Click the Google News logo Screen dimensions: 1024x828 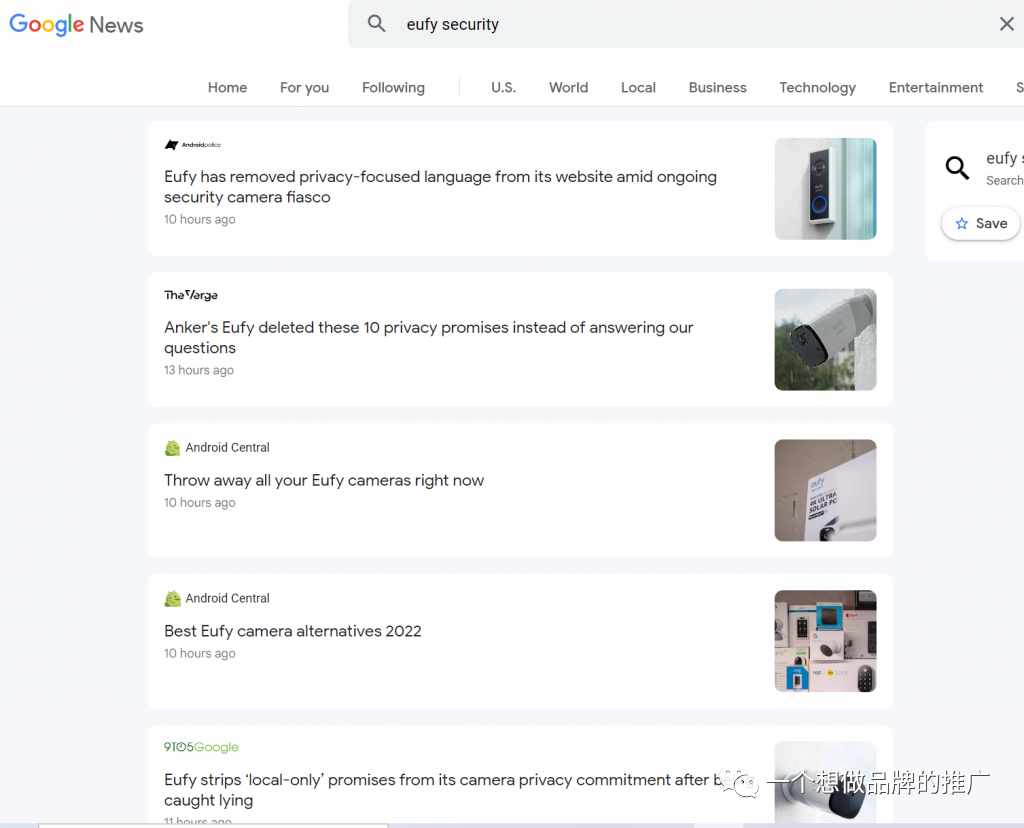[76, 25]
